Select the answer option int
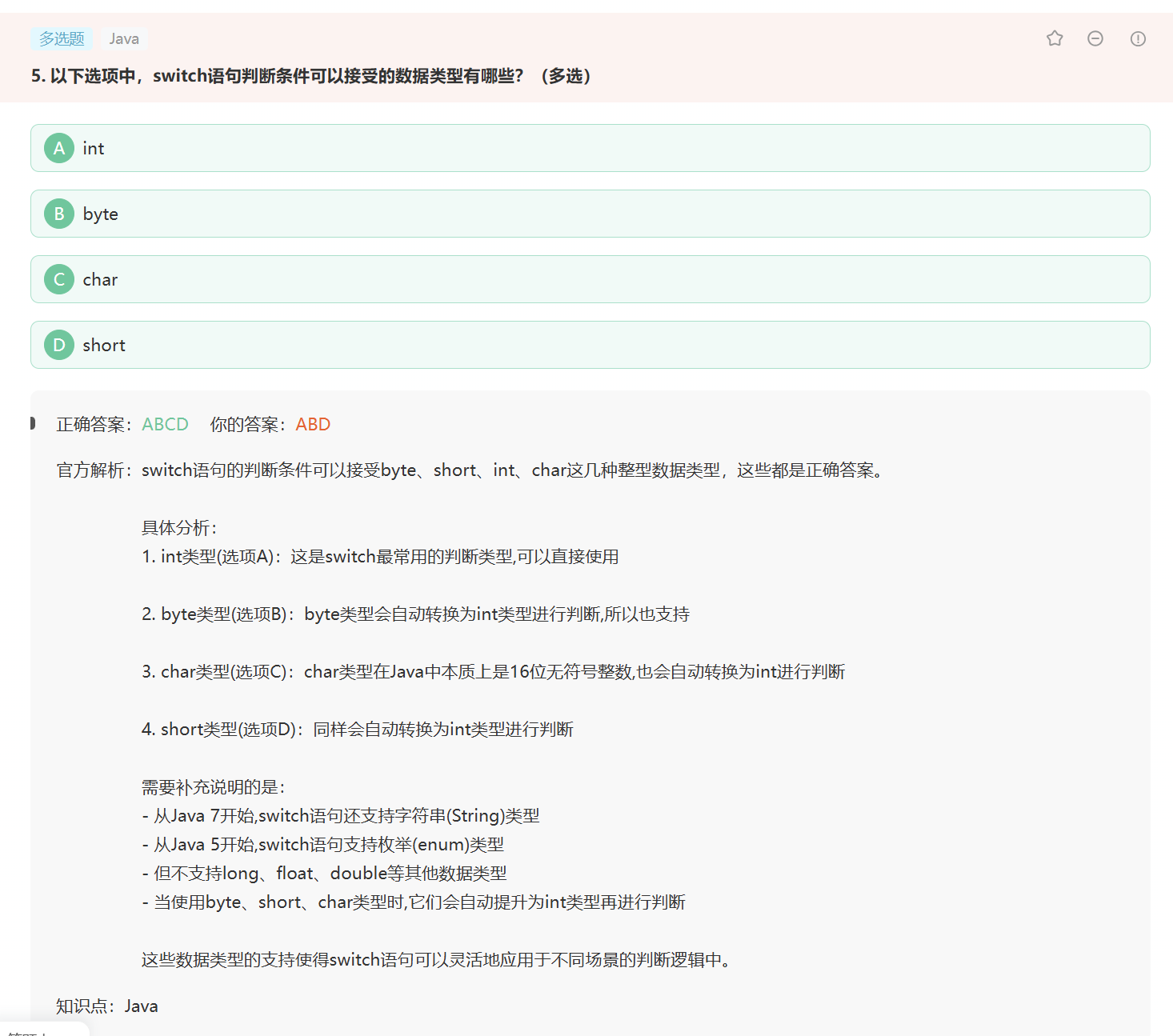The width and height of the screenshot is (1173, 1036). (x=94, y=148)
